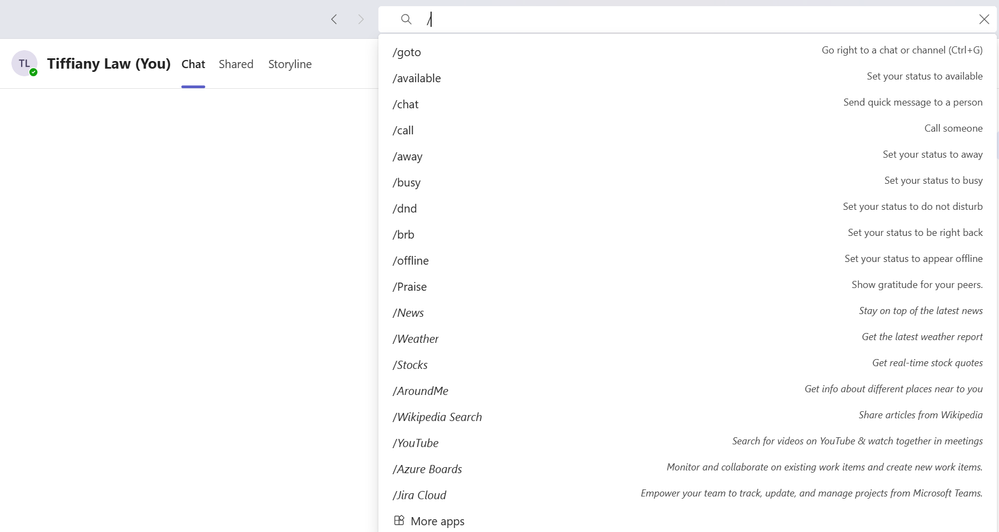The height and width of the screenshot is (532, 999).
Task: Switch to the Shared tab
Action: coord(236,64)
